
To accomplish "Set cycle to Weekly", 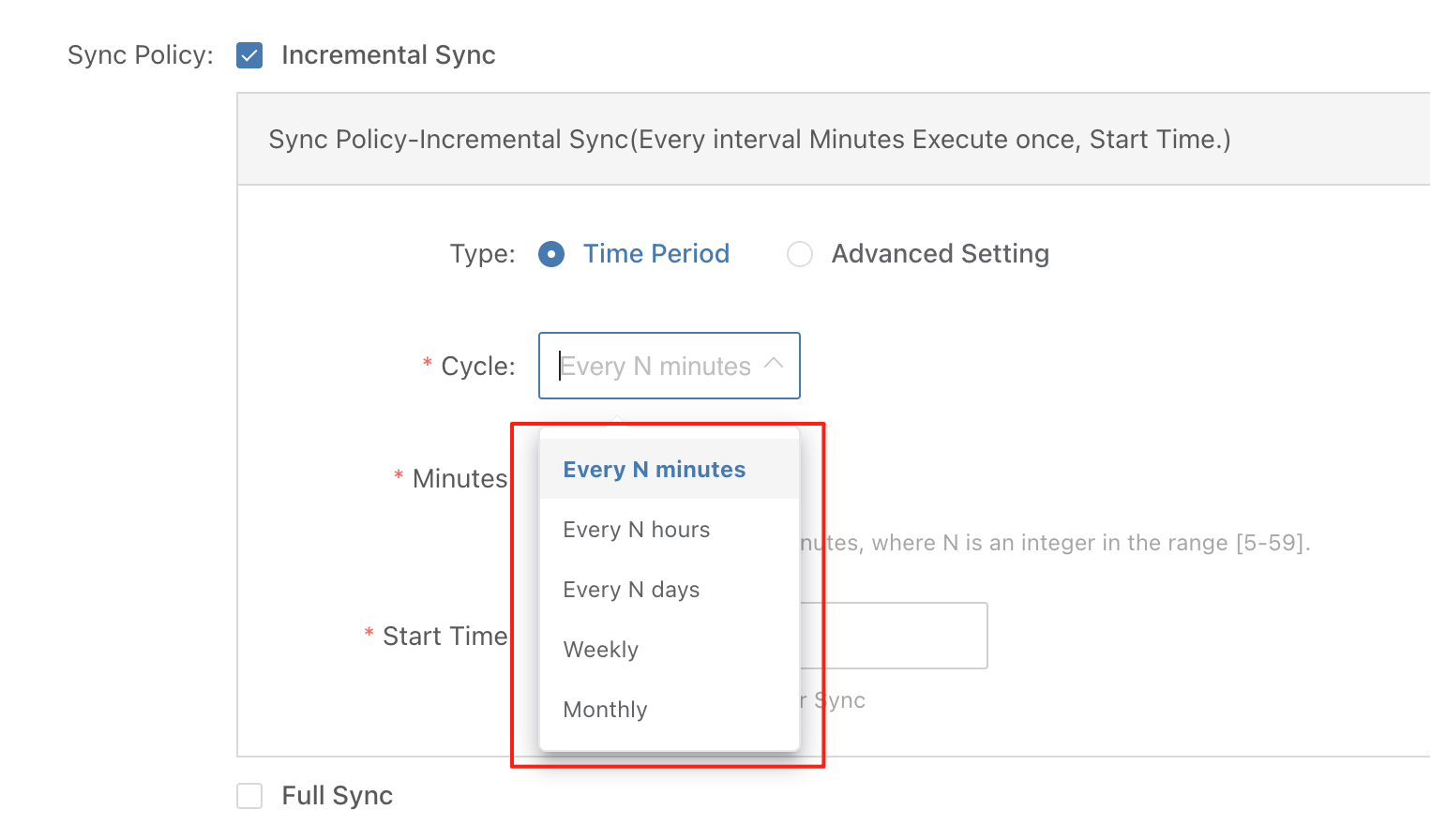I will point(600,650).
